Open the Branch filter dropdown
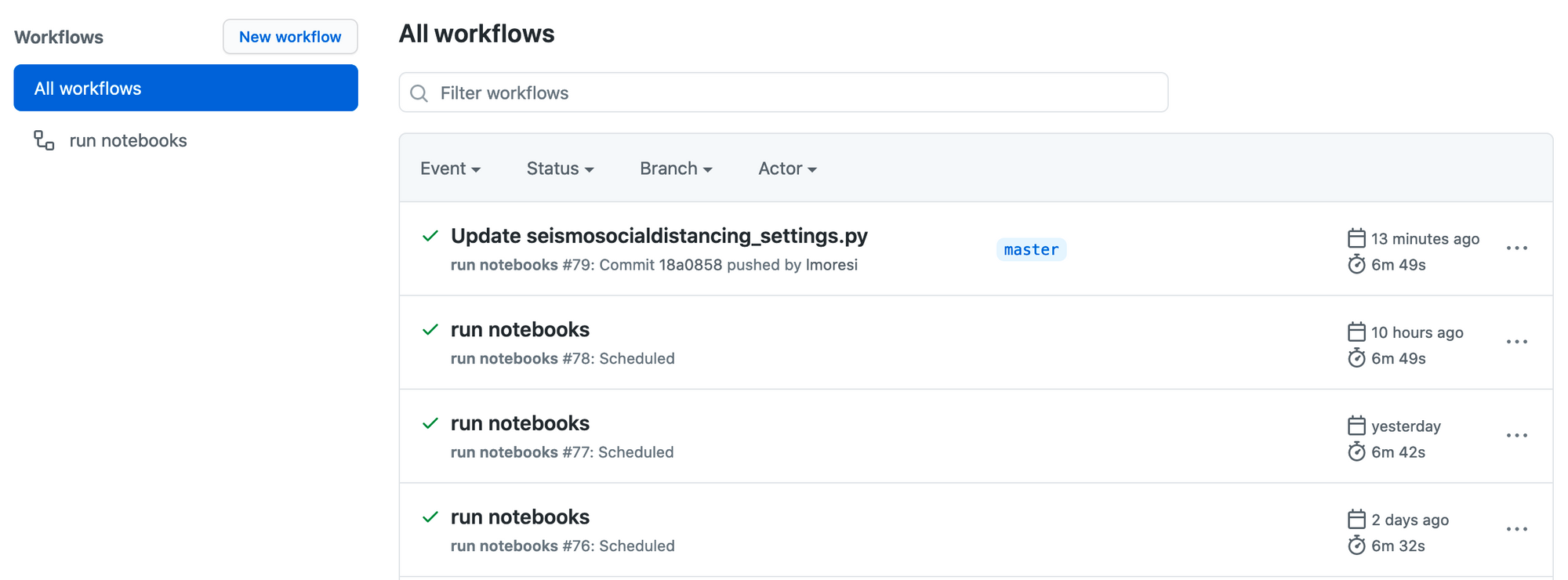The image size is (1568, 580). coord(676,169)
